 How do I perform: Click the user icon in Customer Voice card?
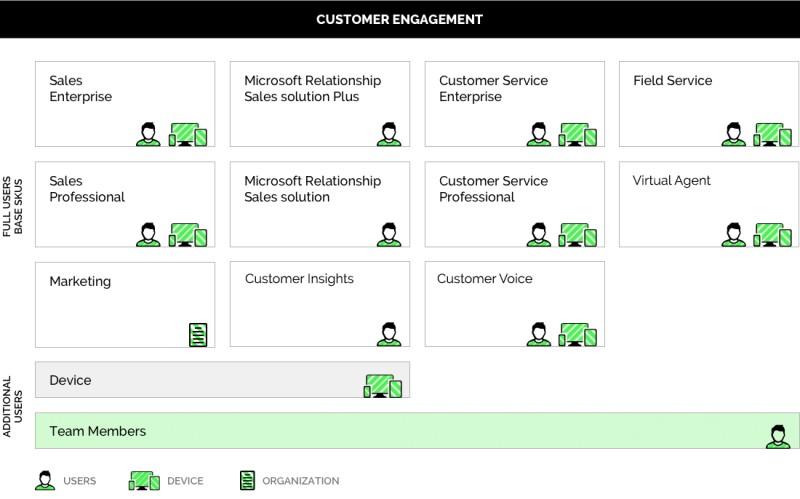click(539, 334)
